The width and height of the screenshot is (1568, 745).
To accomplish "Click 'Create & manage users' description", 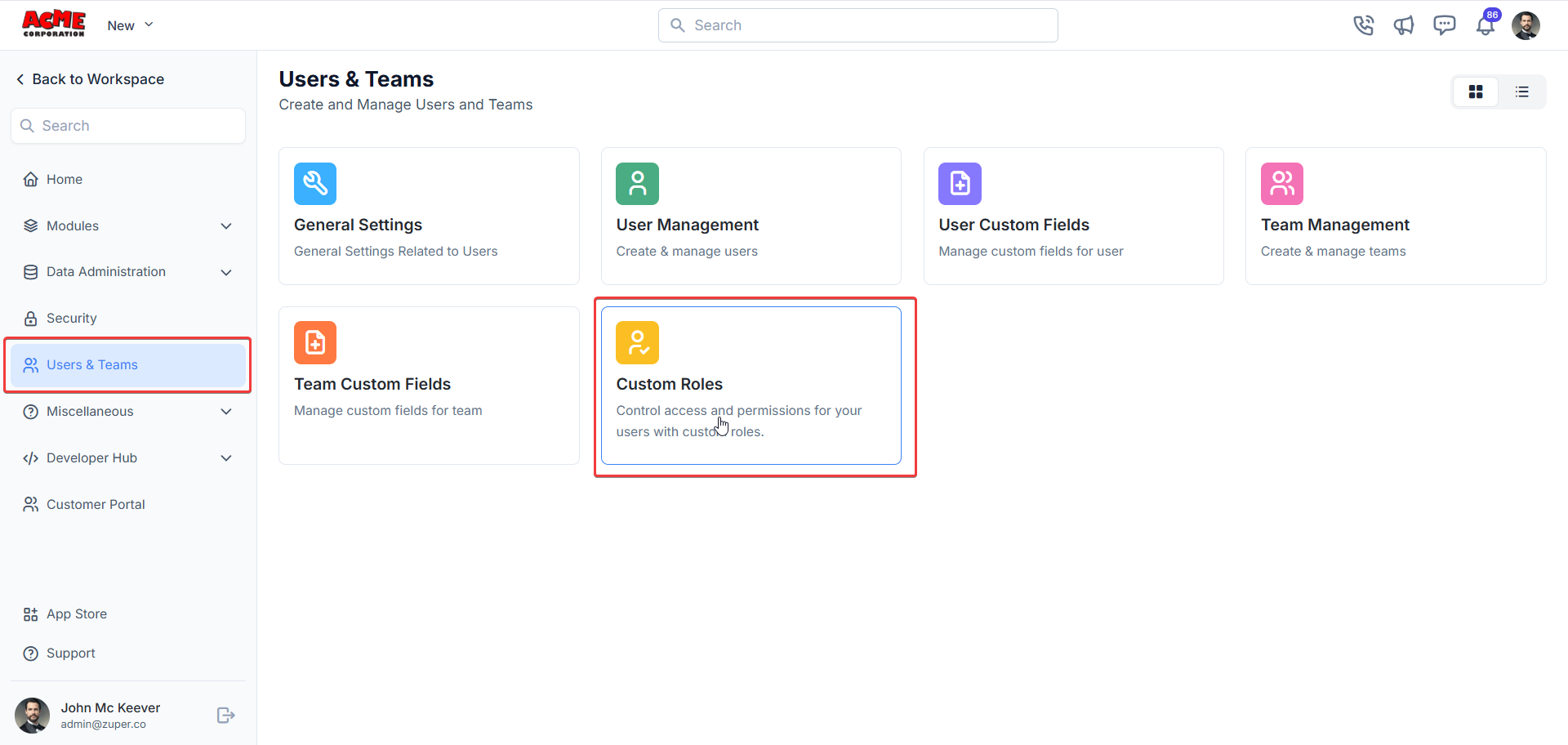I will coord(687,252).
